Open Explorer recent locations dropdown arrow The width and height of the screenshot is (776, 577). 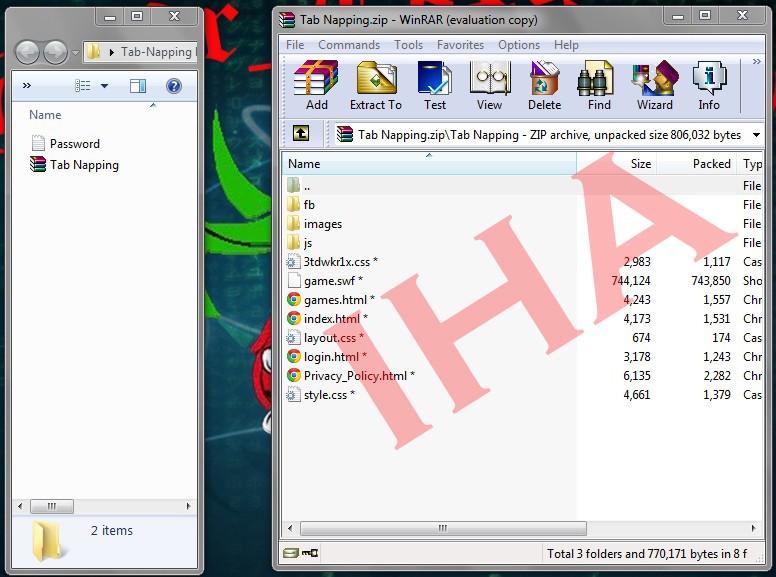click(75, 52)
